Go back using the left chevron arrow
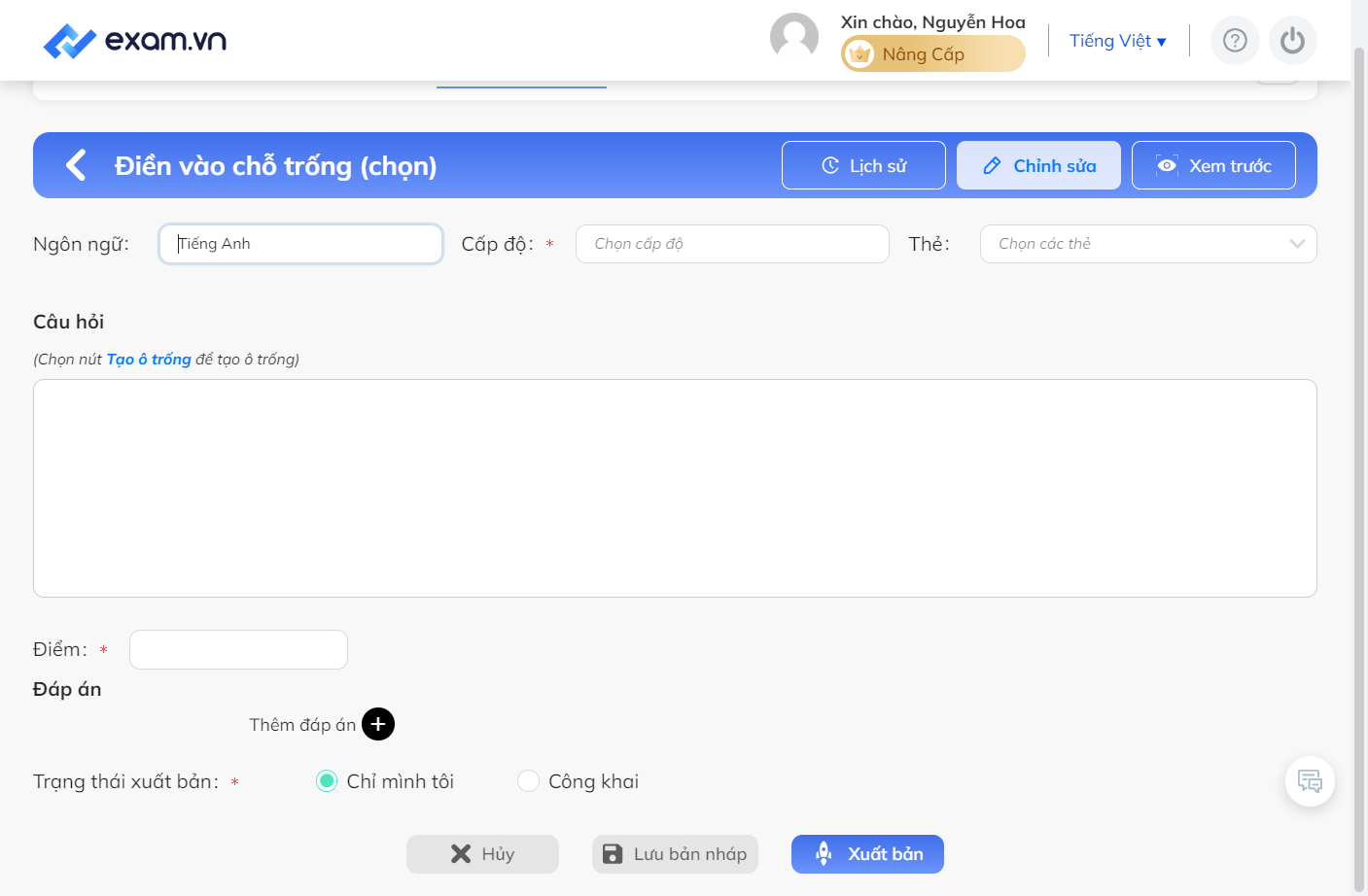Image resolution: width=1368 pixels, height=896 pixels. click(76, 165)
